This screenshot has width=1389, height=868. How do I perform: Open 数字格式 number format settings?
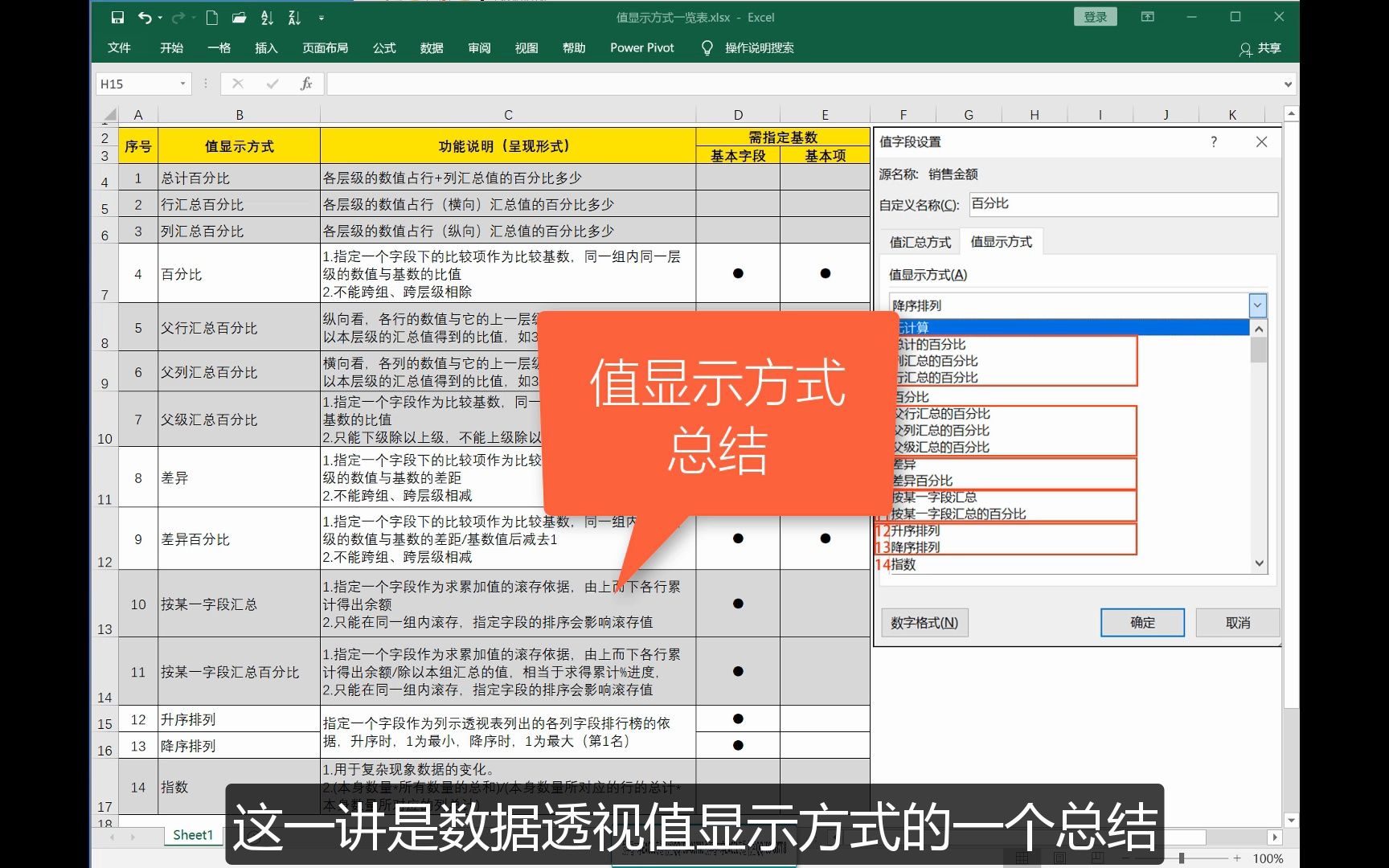[x=924, y=622]
